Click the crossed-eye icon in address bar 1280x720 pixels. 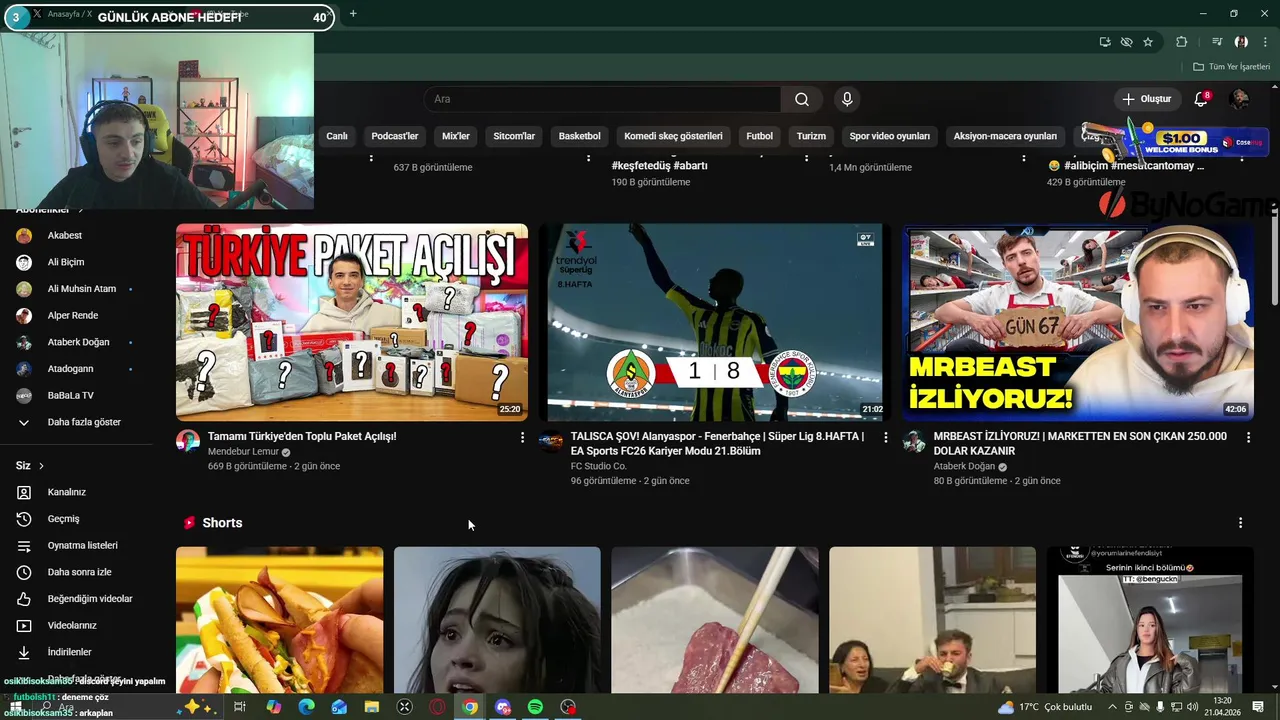tap(1126, 42)
